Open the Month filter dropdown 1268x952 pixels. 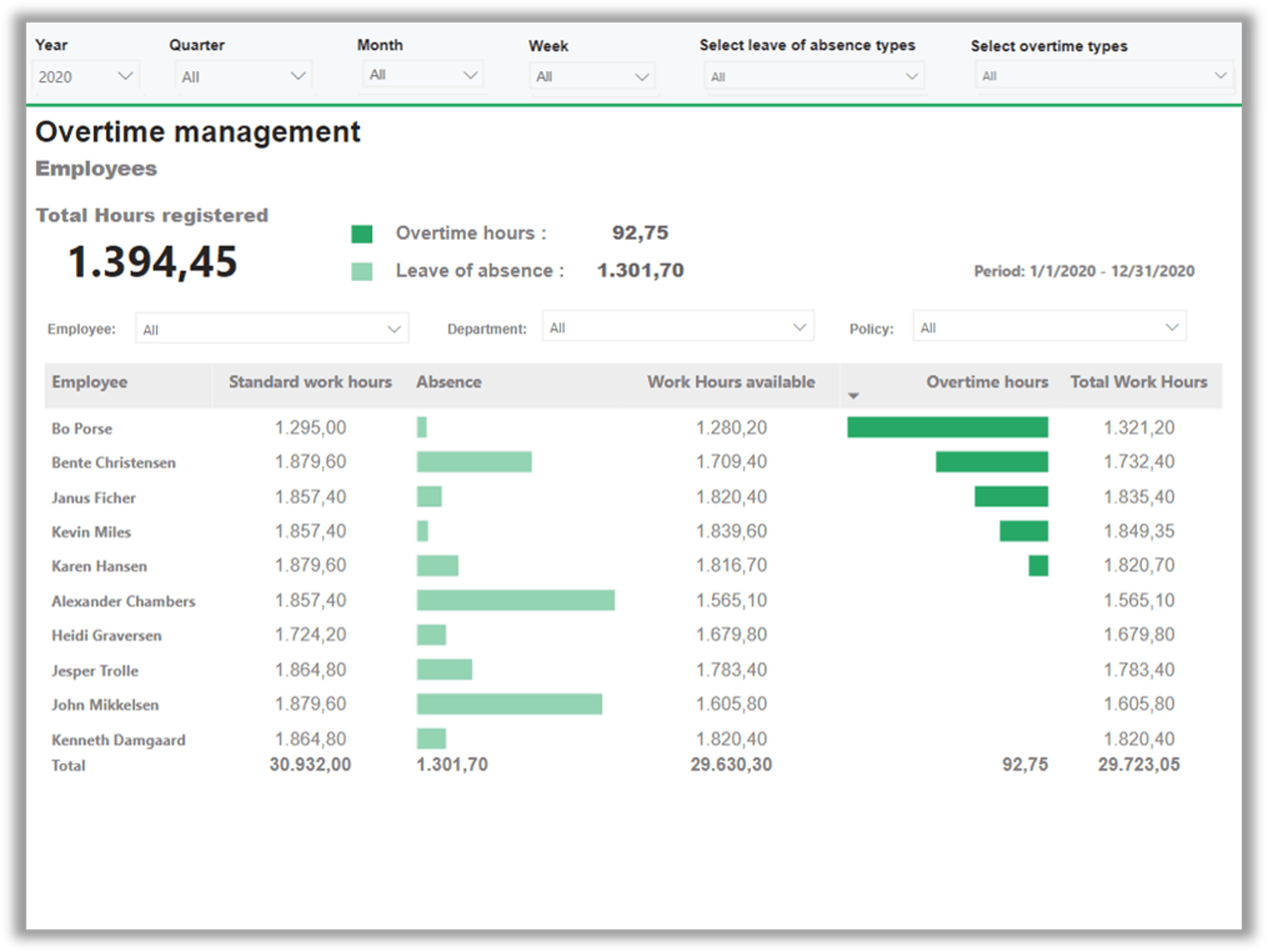pyautogui.click(x=423, y=75)
